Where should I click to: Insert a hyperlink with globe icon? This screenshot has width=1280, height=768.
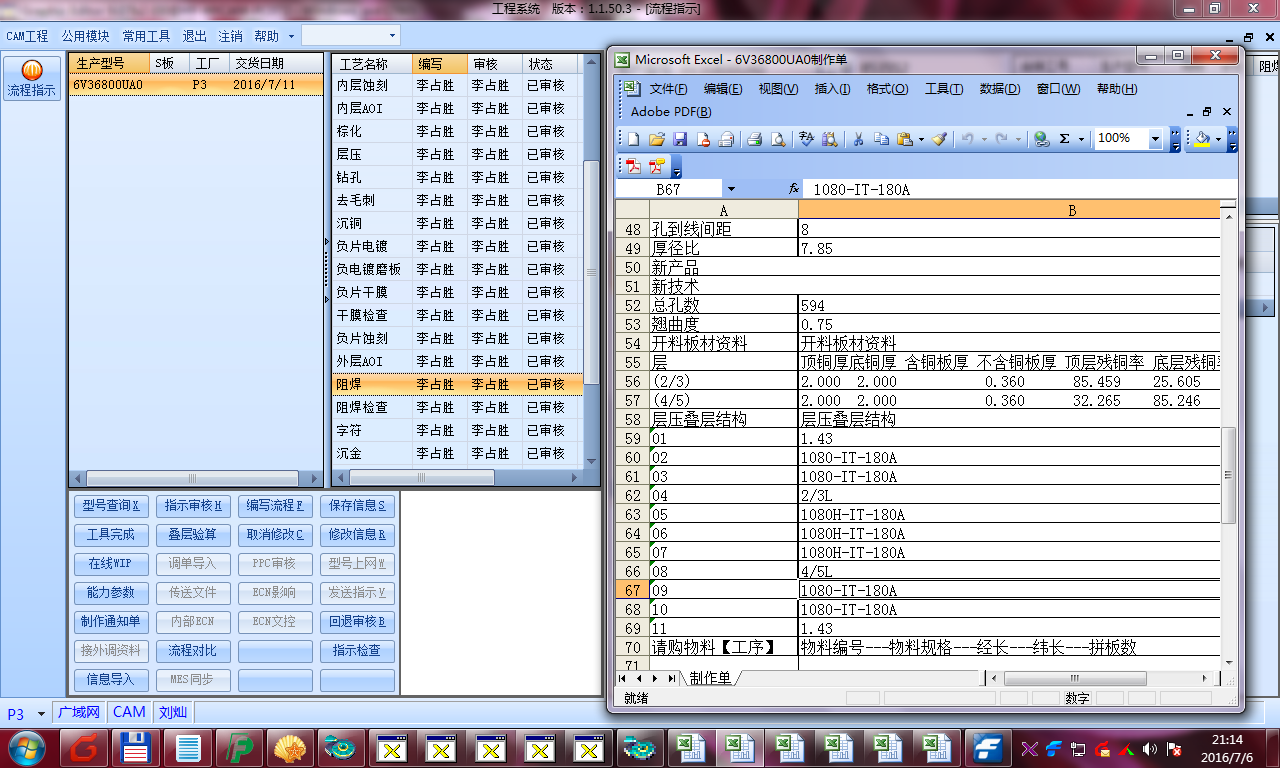pos(1041,139)
